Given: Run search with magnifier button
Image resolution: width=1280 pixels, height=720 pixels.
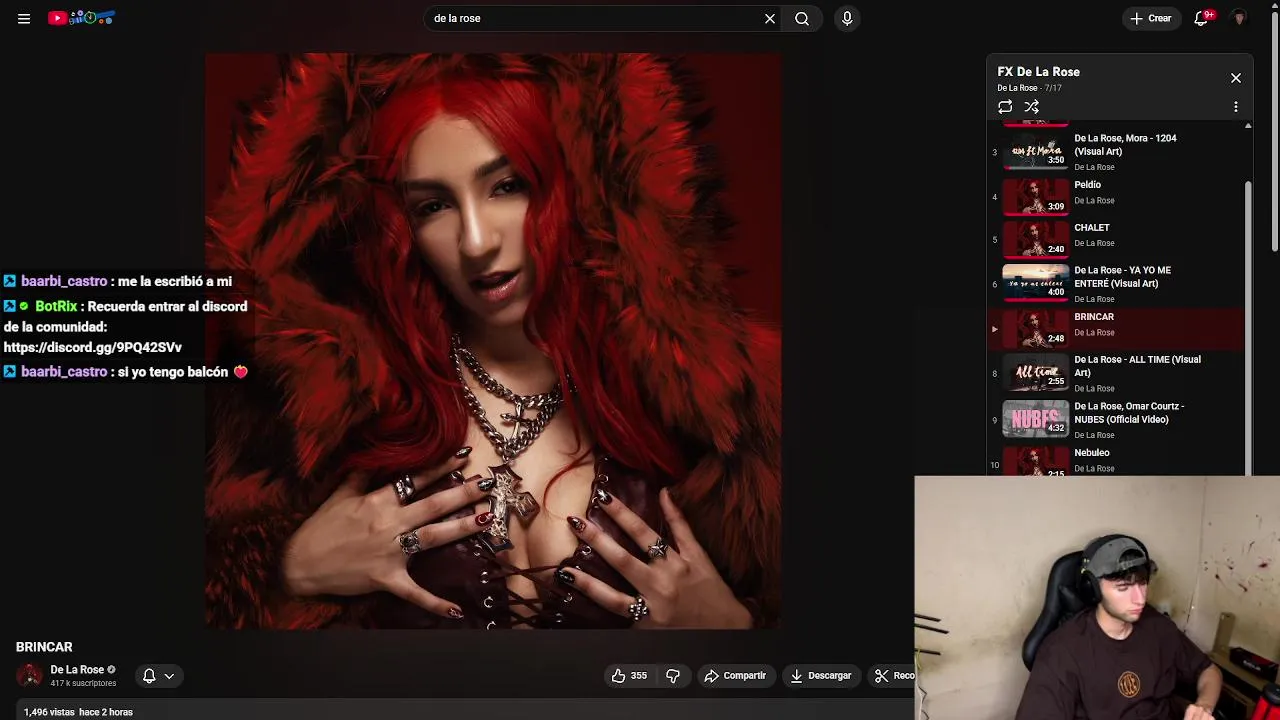Looking at the screenshot, I should (x=802, y=18).
